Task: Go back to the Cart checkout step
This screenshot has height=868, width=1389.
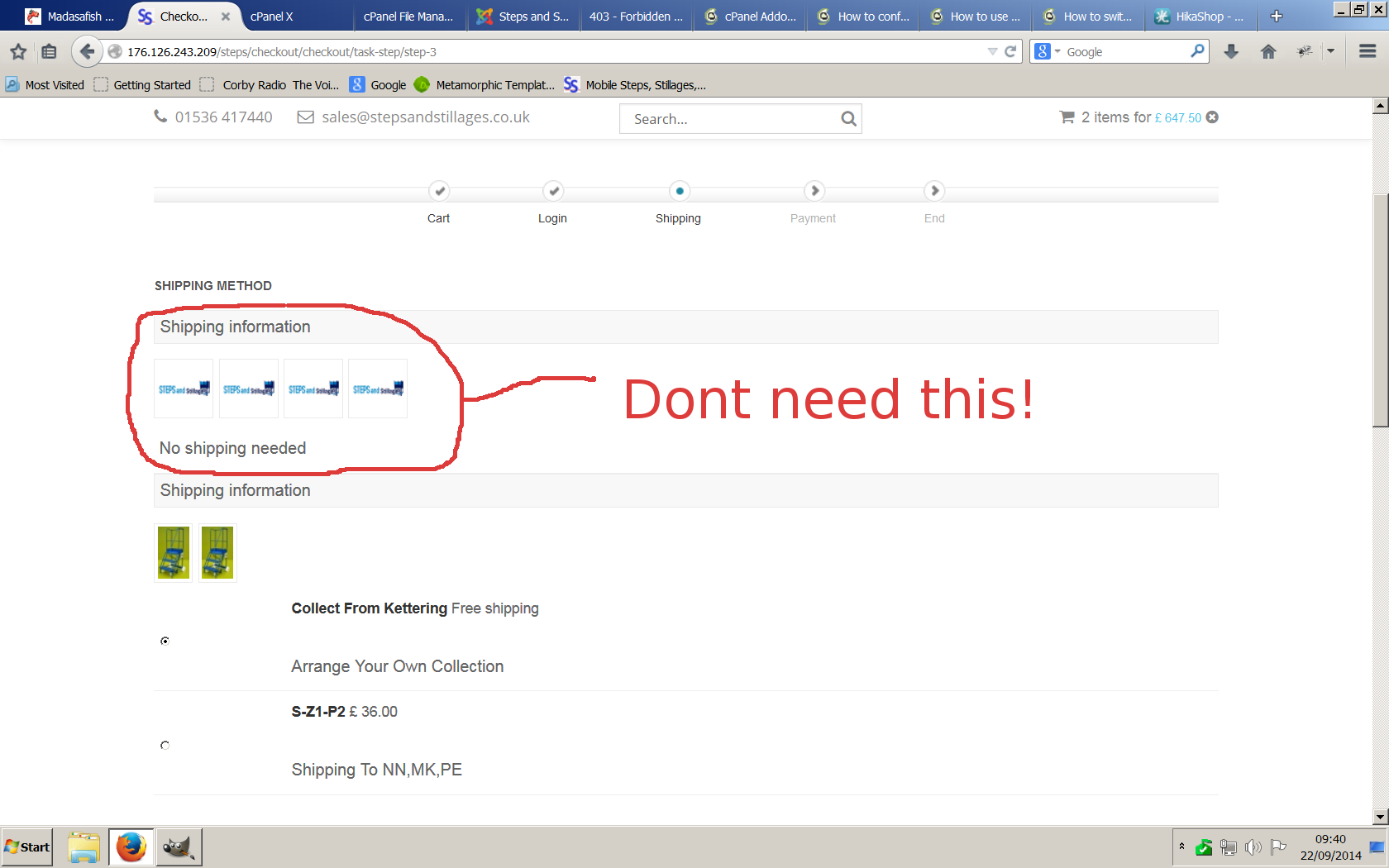Action: click(439, 192)
